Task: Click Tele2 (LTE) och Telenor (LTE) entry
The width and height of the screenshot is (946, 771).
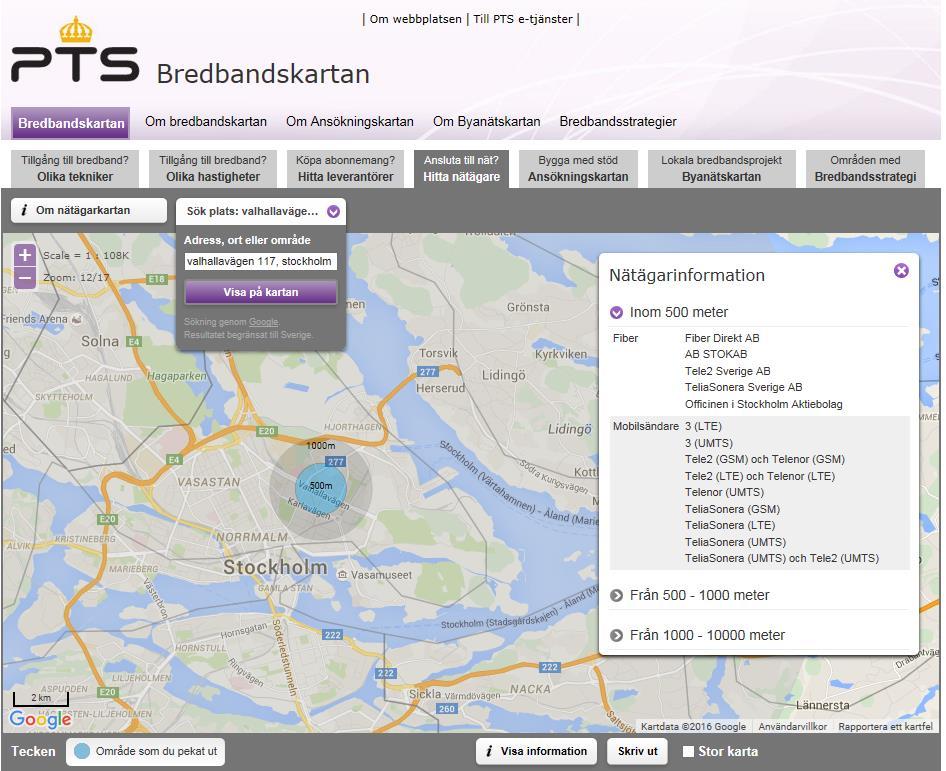Action: tap(760, 476)
